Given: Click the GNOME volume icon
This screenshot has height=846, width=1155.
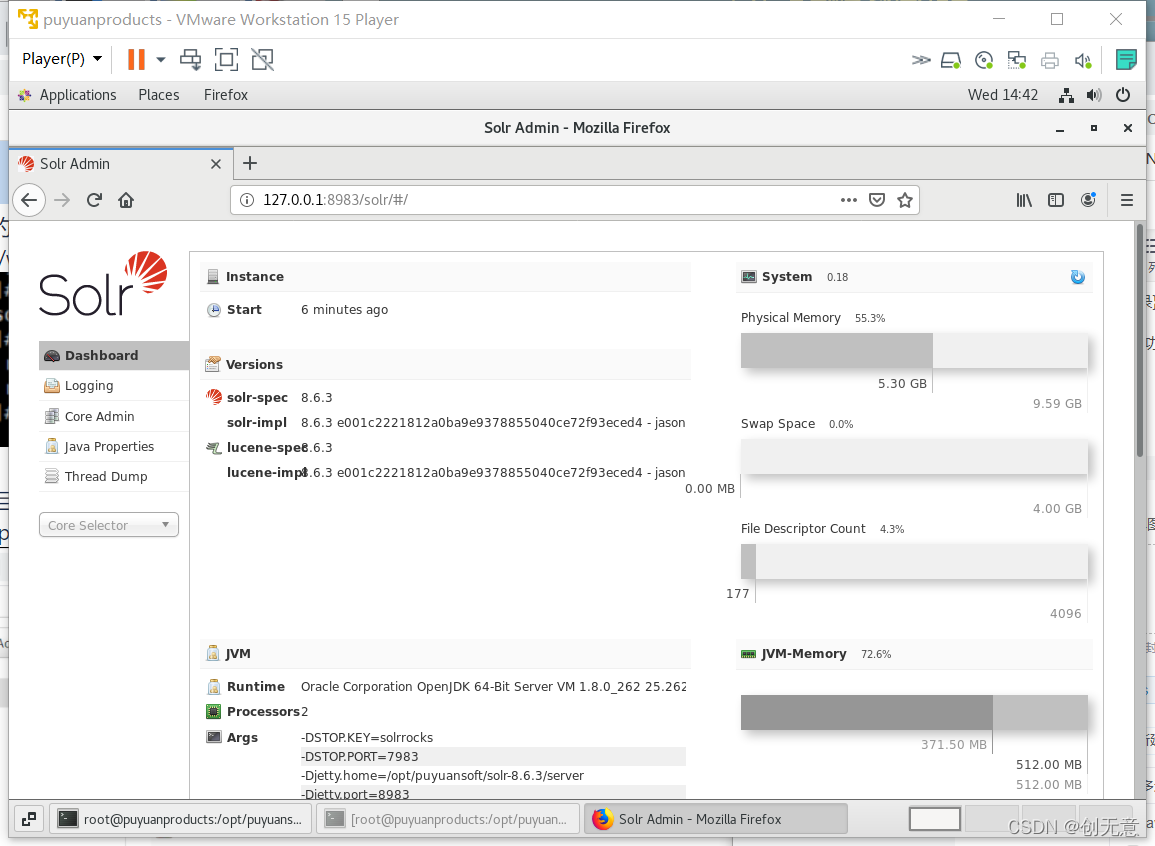Looking at the screenshot, I should (x=1094, y=95).
